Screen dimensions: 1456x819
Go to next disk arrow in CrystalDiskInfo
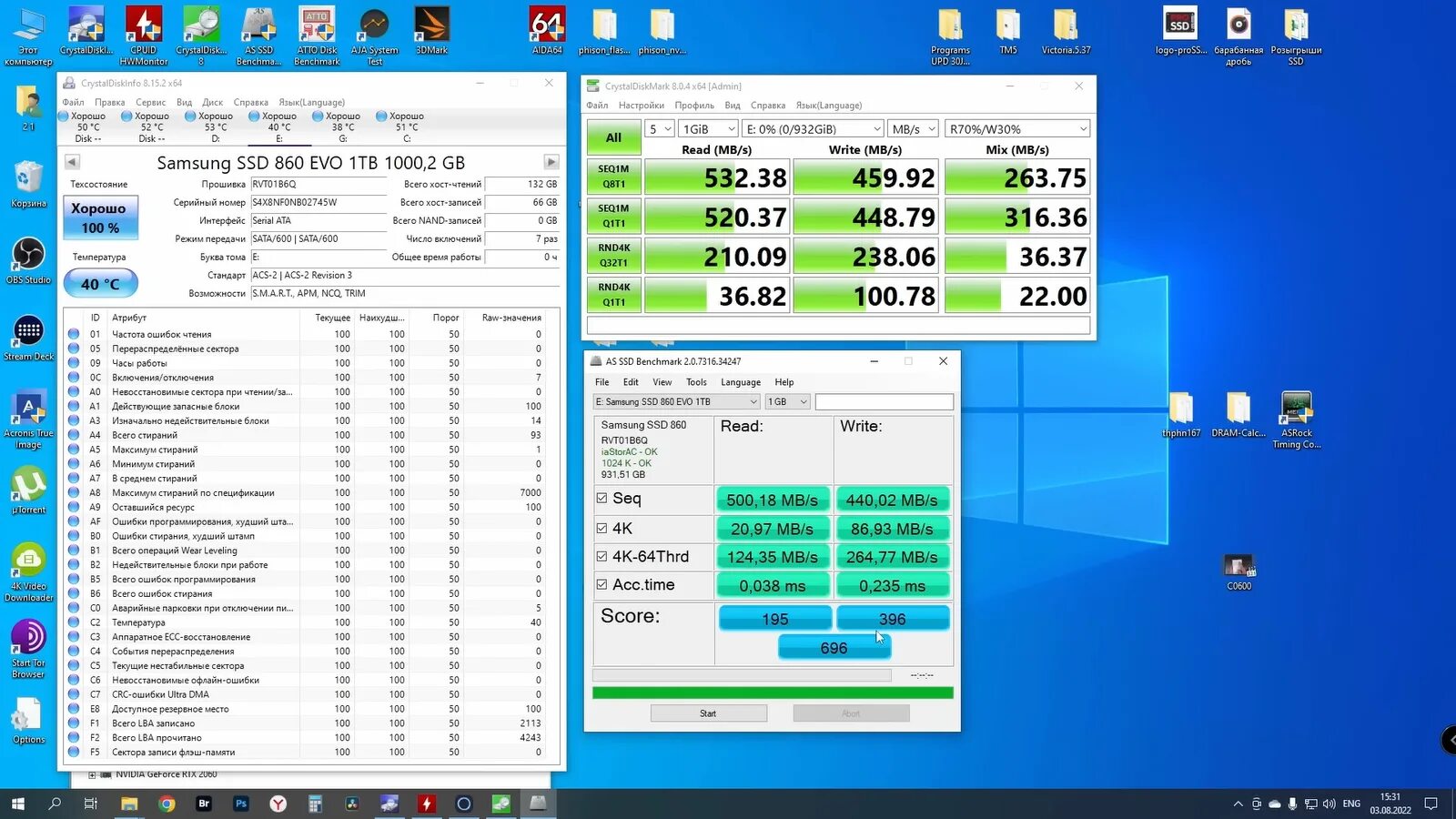pos(551,162)
